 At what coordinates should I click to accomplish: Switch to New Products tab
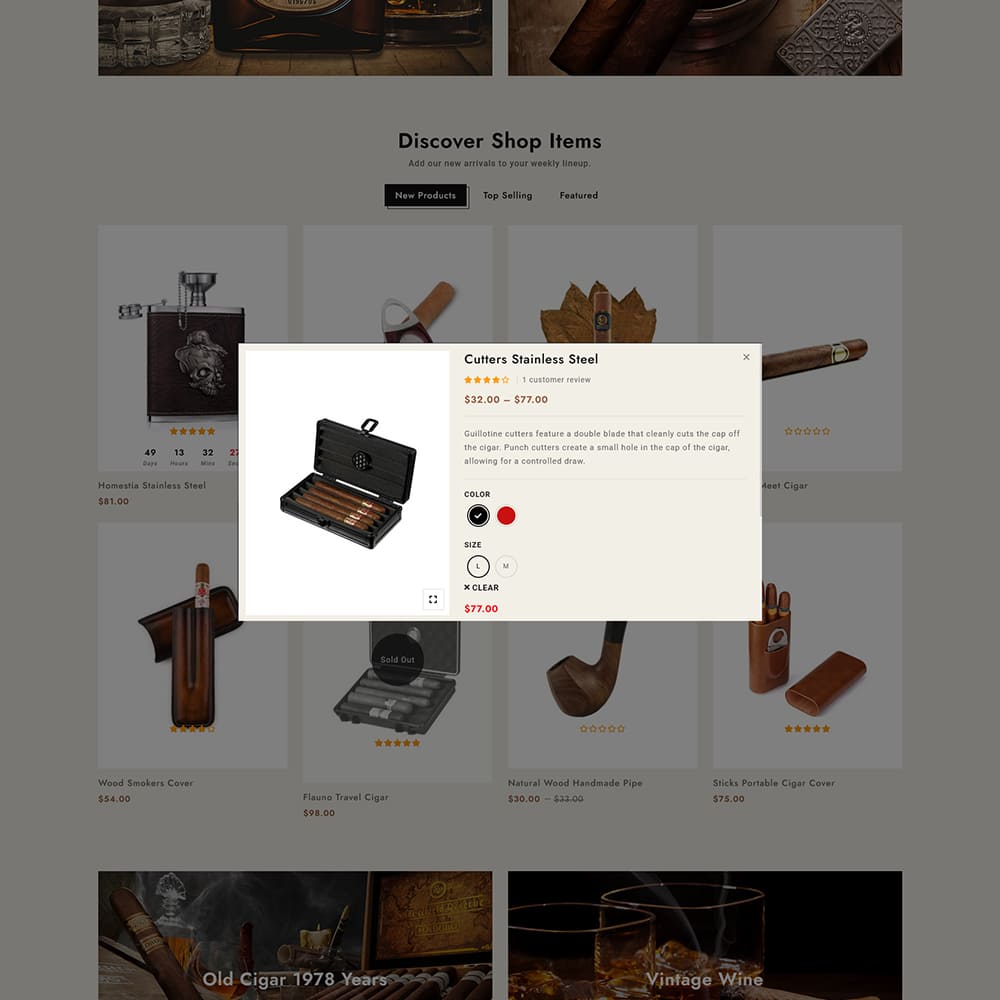[x=425, y=195]
